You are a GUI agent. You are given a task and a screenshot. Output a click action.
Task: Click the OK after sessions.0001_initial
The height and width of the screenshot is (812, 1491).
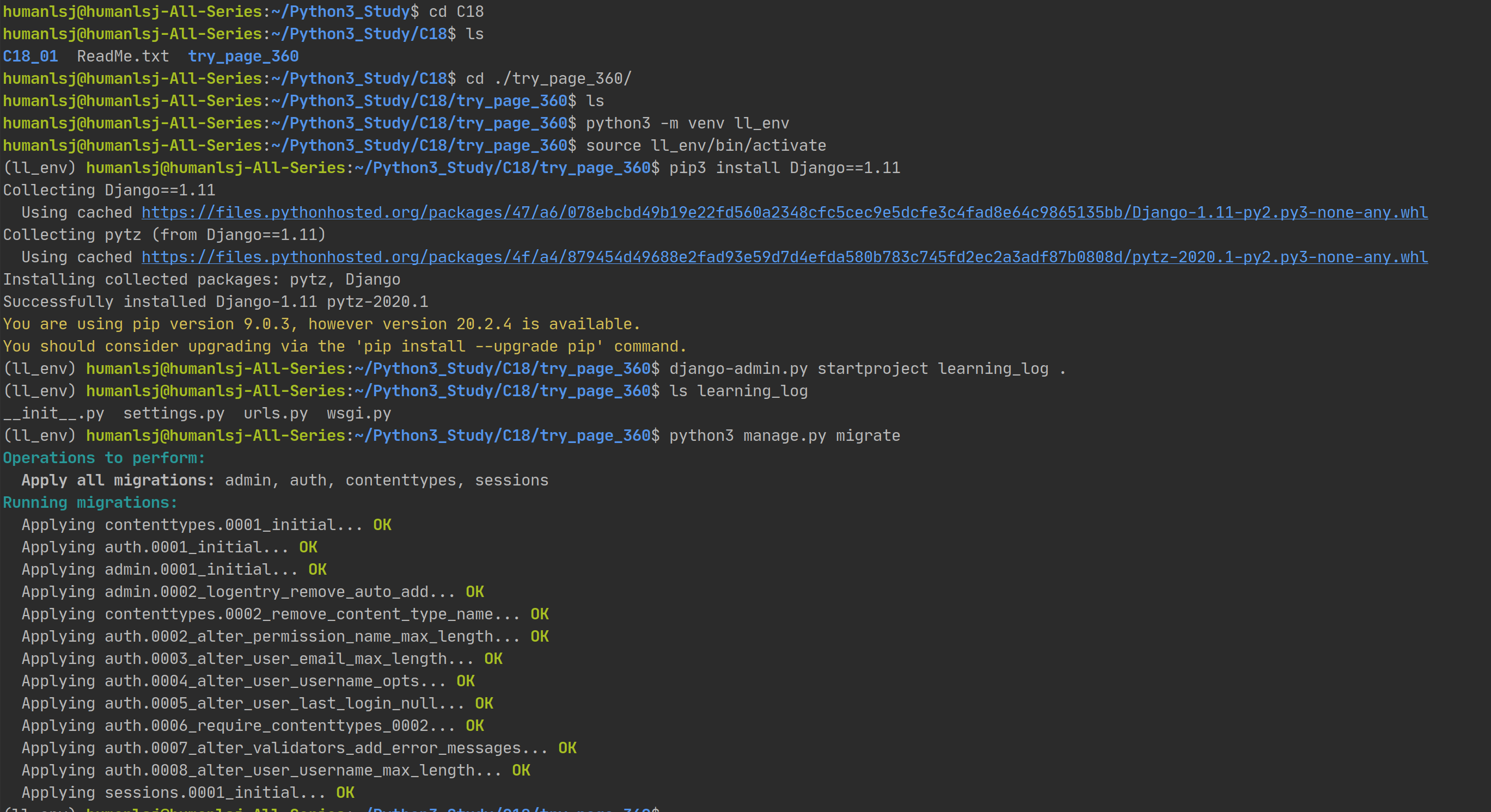click(x=345, y=793)
